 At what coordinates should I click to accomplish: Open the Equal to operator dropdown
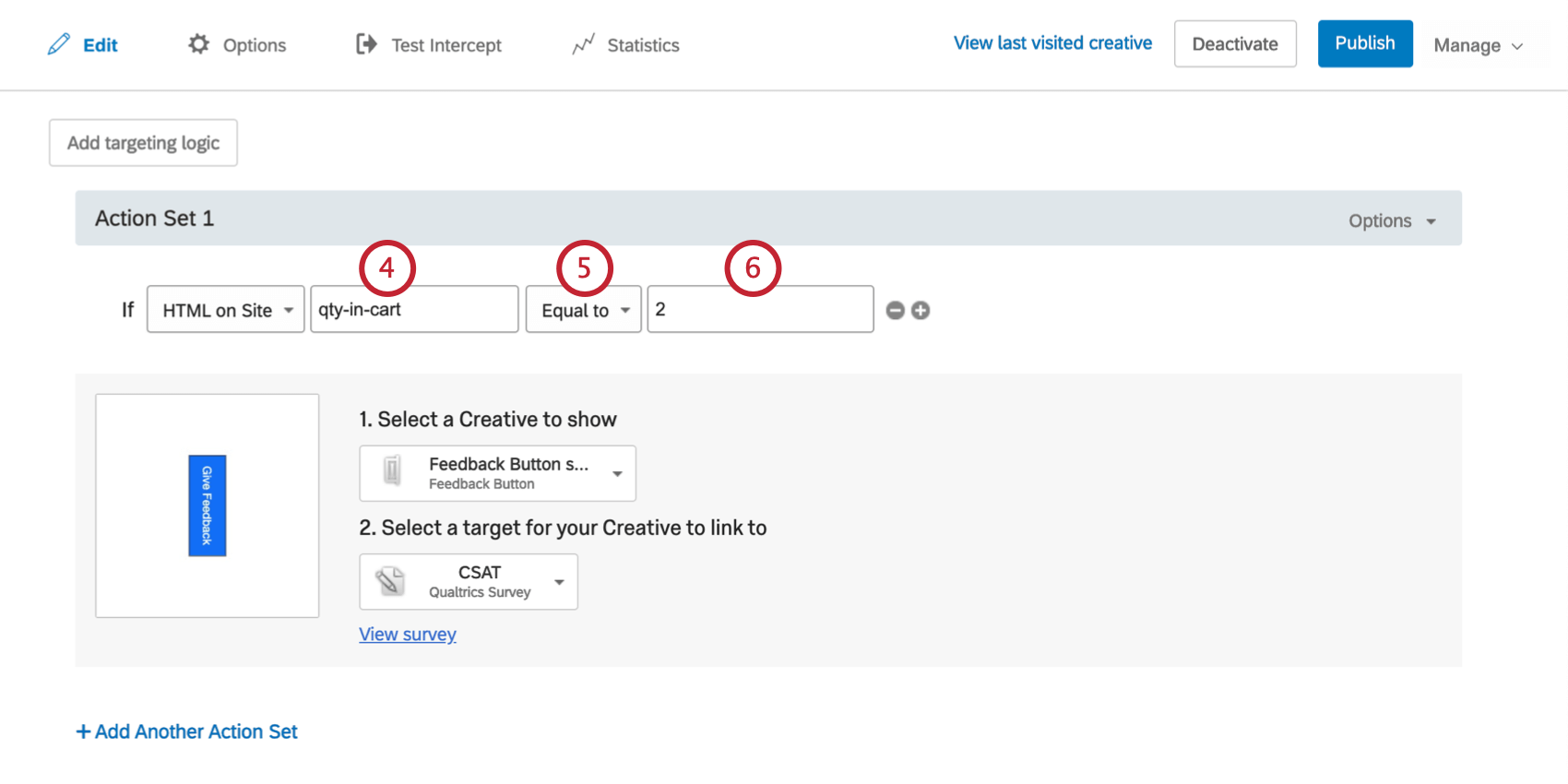click(x=583, y=310)
